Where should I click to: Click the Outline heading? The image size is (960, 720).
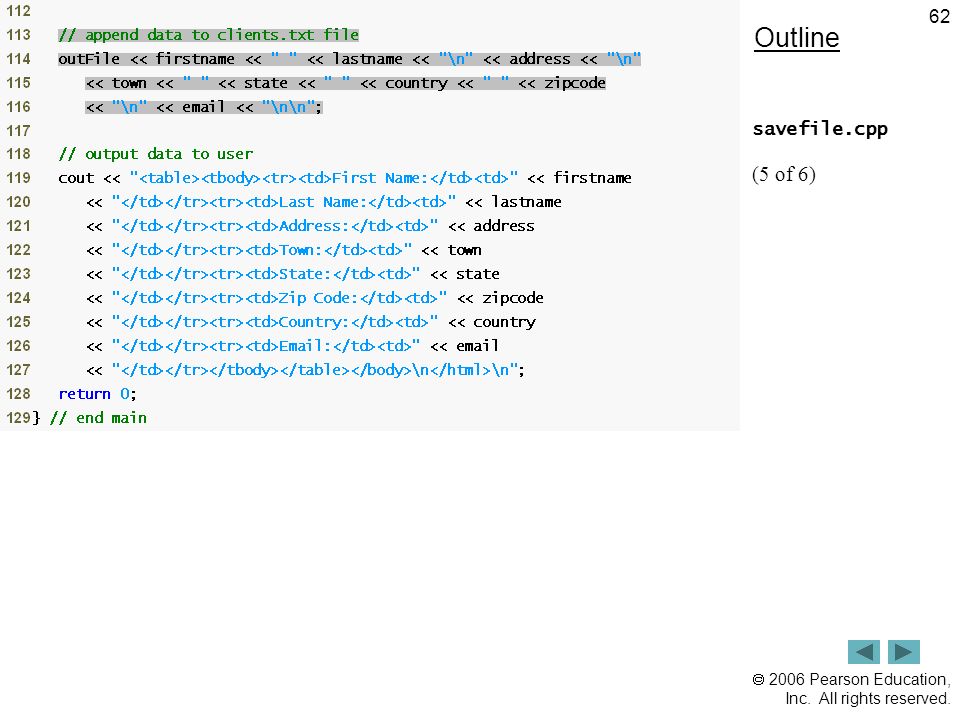pyautogui.click(x=797, y=38)
